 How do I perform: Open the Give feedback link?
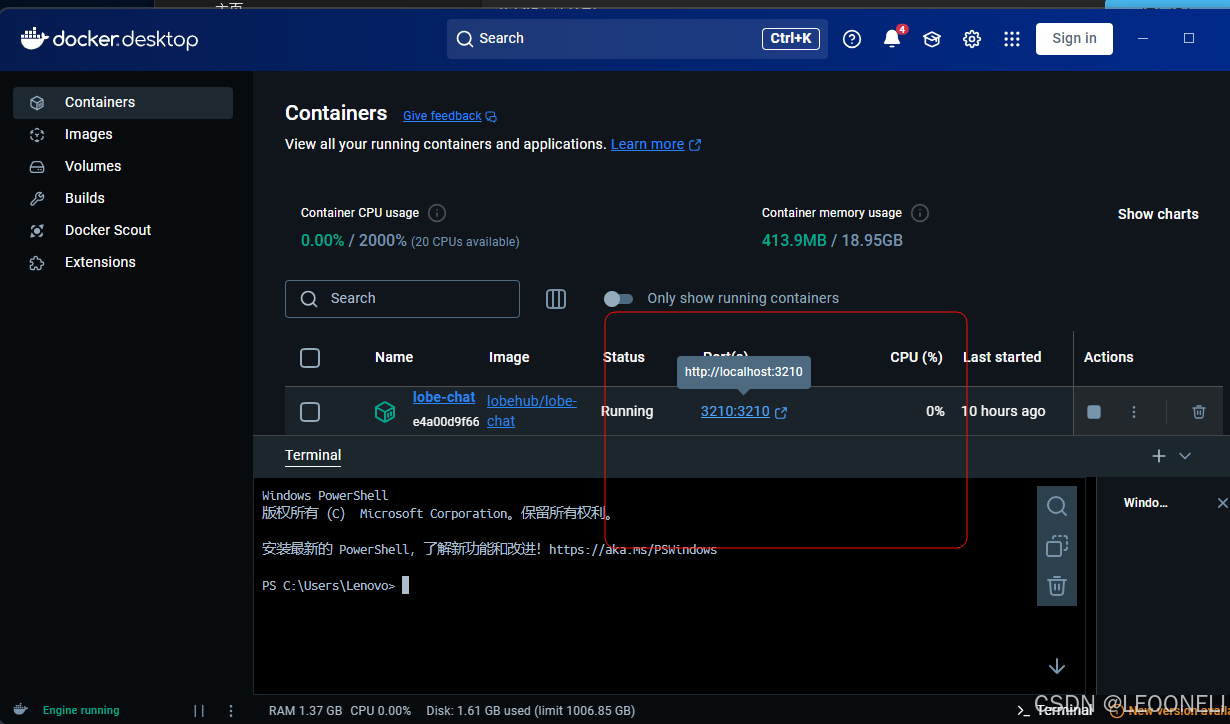coord(450,116)
